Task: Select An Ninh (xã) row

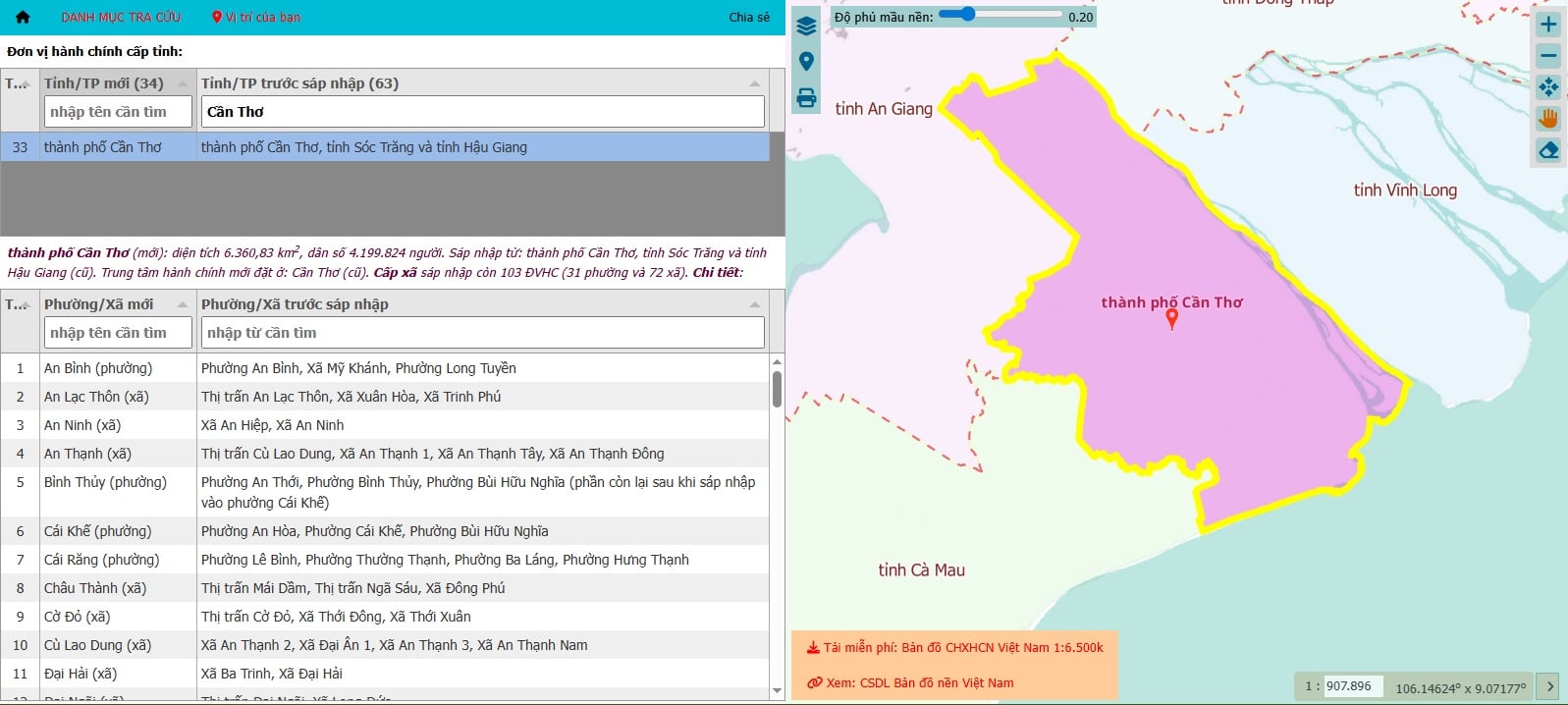Action: [385, 425]
